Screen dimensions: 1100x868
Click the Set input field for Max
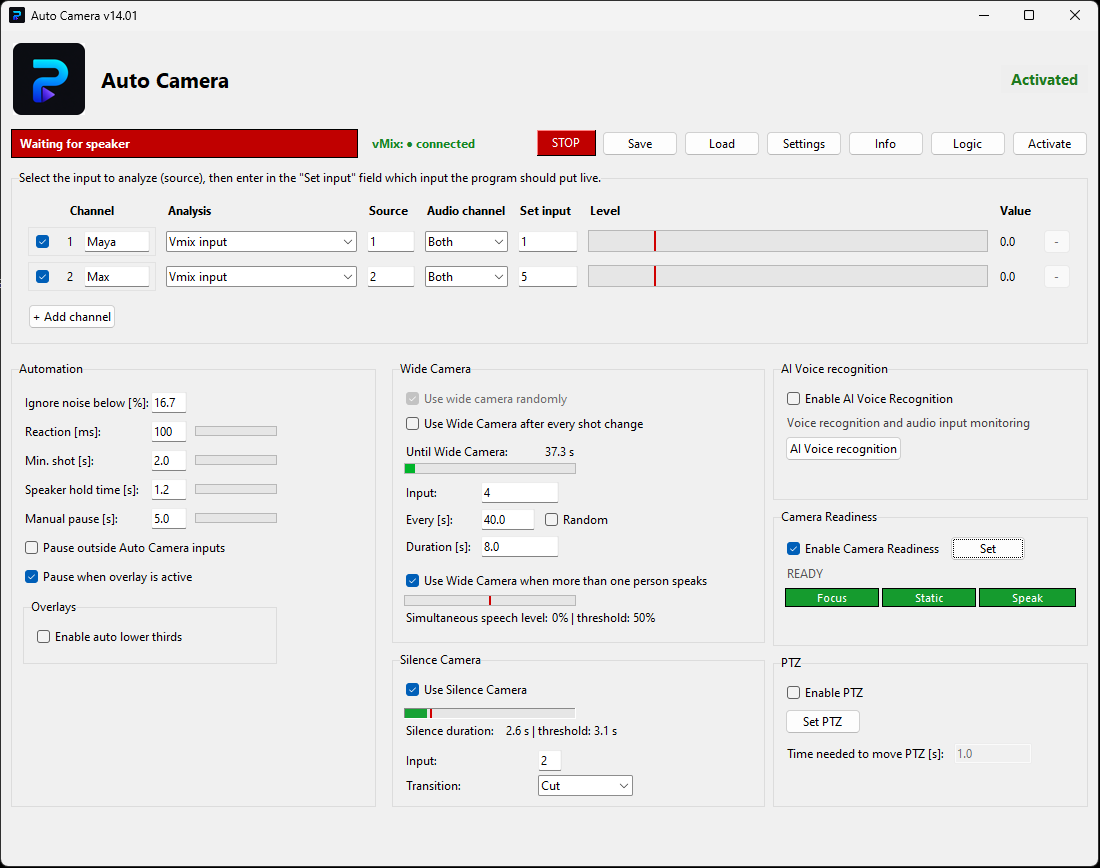coord(548,276)
